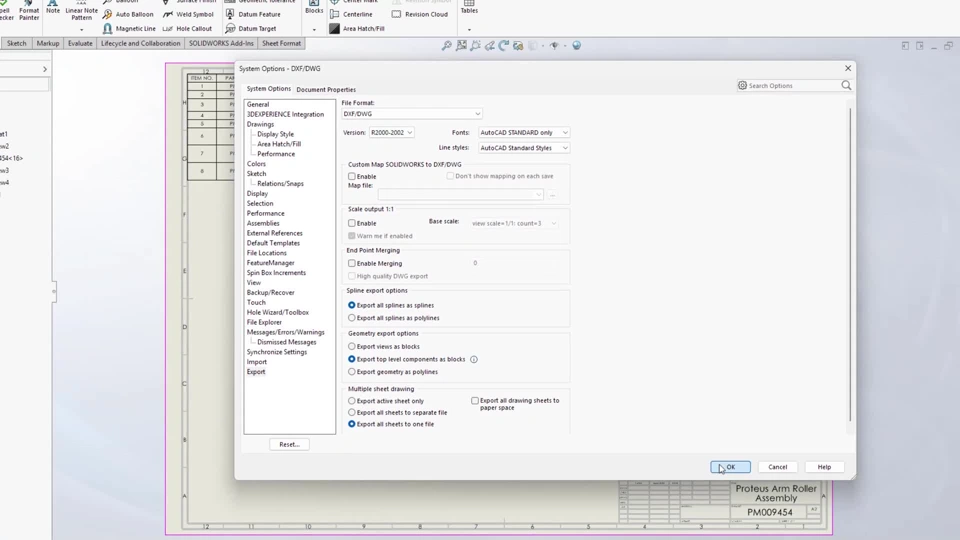Select Export all splines as splines

coord(351,305)
